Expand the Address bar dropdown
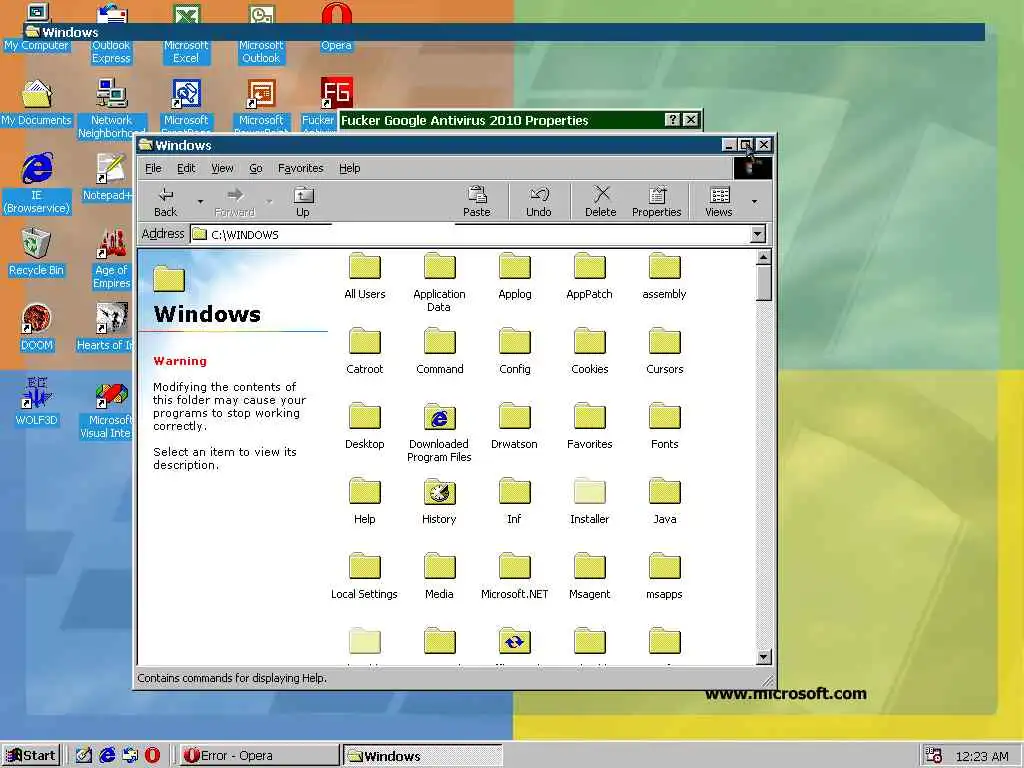The width and height of the screenshot is (1024, 768). coord(758,234)
